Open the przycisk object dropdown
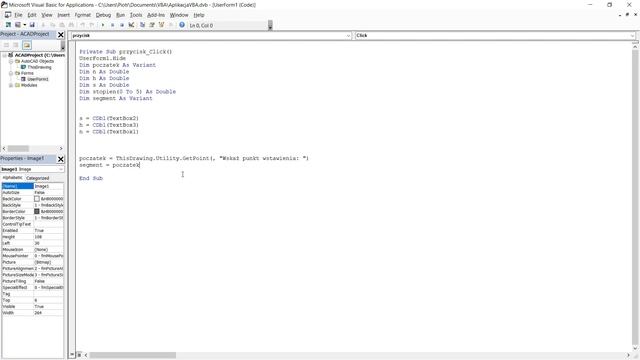The width and height of the screenshot is (640, 360). (348, 36)
